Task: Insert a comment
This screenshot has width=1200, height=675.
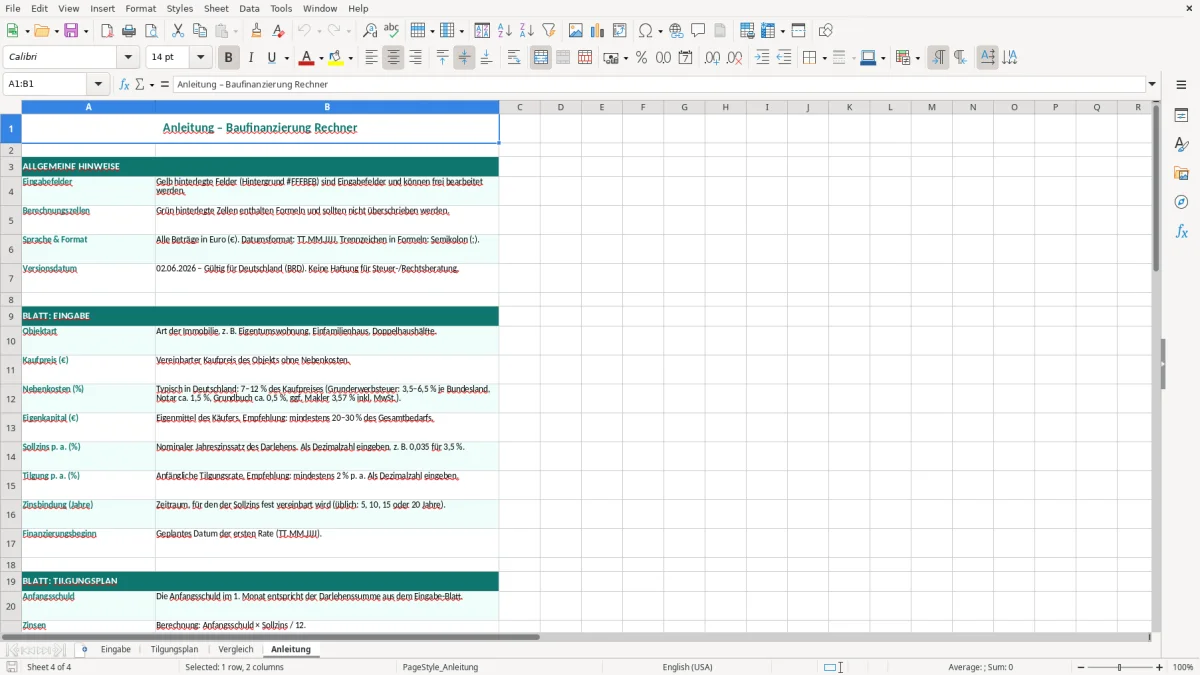Action: (x=698, y=31)
